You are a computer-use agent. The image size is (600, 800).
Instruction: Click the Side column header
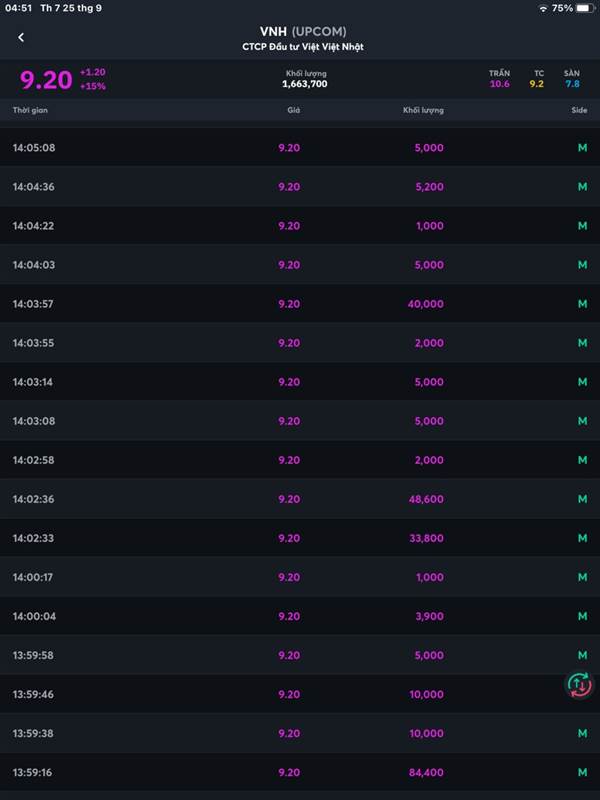tap(579, 110)
